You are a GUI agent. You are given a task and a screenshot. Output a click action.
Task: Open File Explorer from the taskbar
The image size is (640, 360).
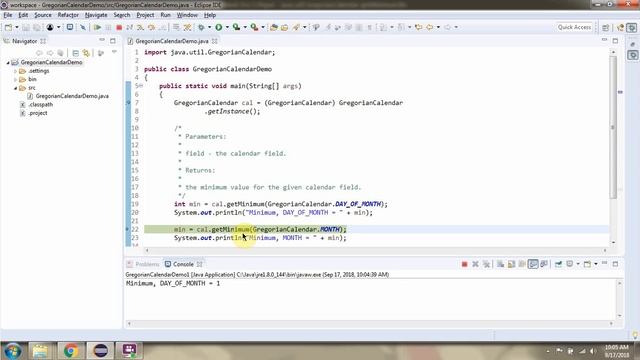pyautogui.click(x=40, y=351)
